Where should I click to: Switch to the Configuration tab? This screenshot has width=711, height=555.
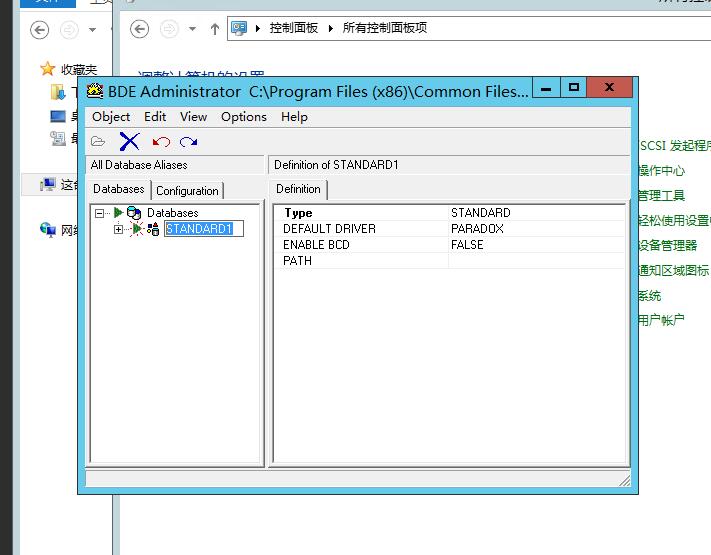pyautogui.click(x=187, y=190)
